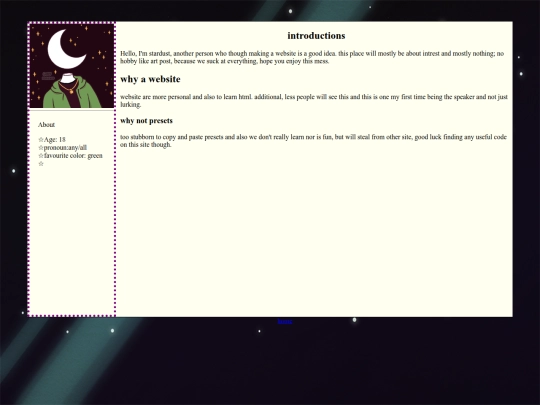This screenshot has width=540, height=405.
Task: Click the "favourite color: green" line
Action: click(x=70, y=156)
